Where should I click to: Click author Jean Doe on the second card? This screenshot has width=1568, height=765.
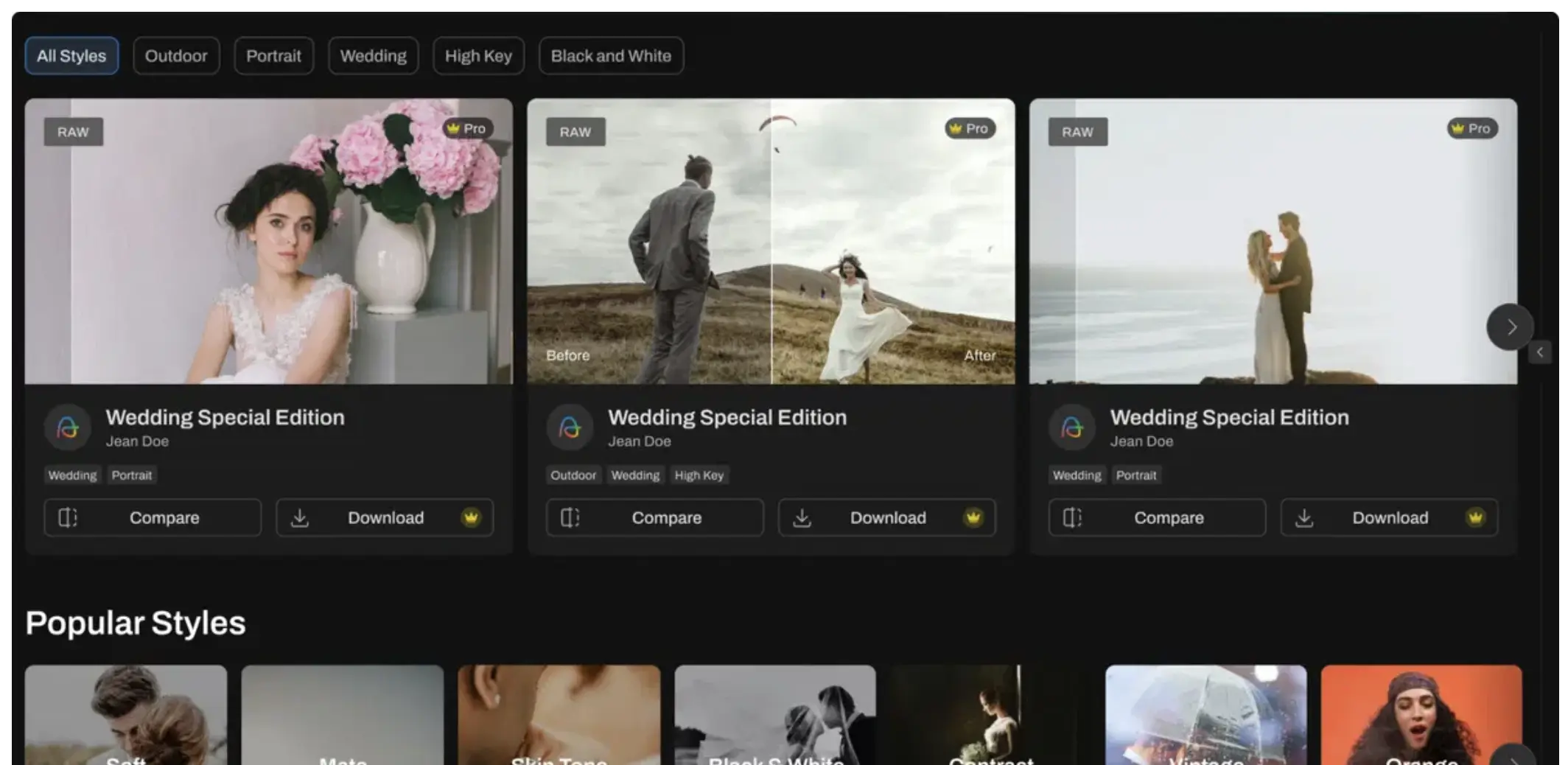click(640, 441)
